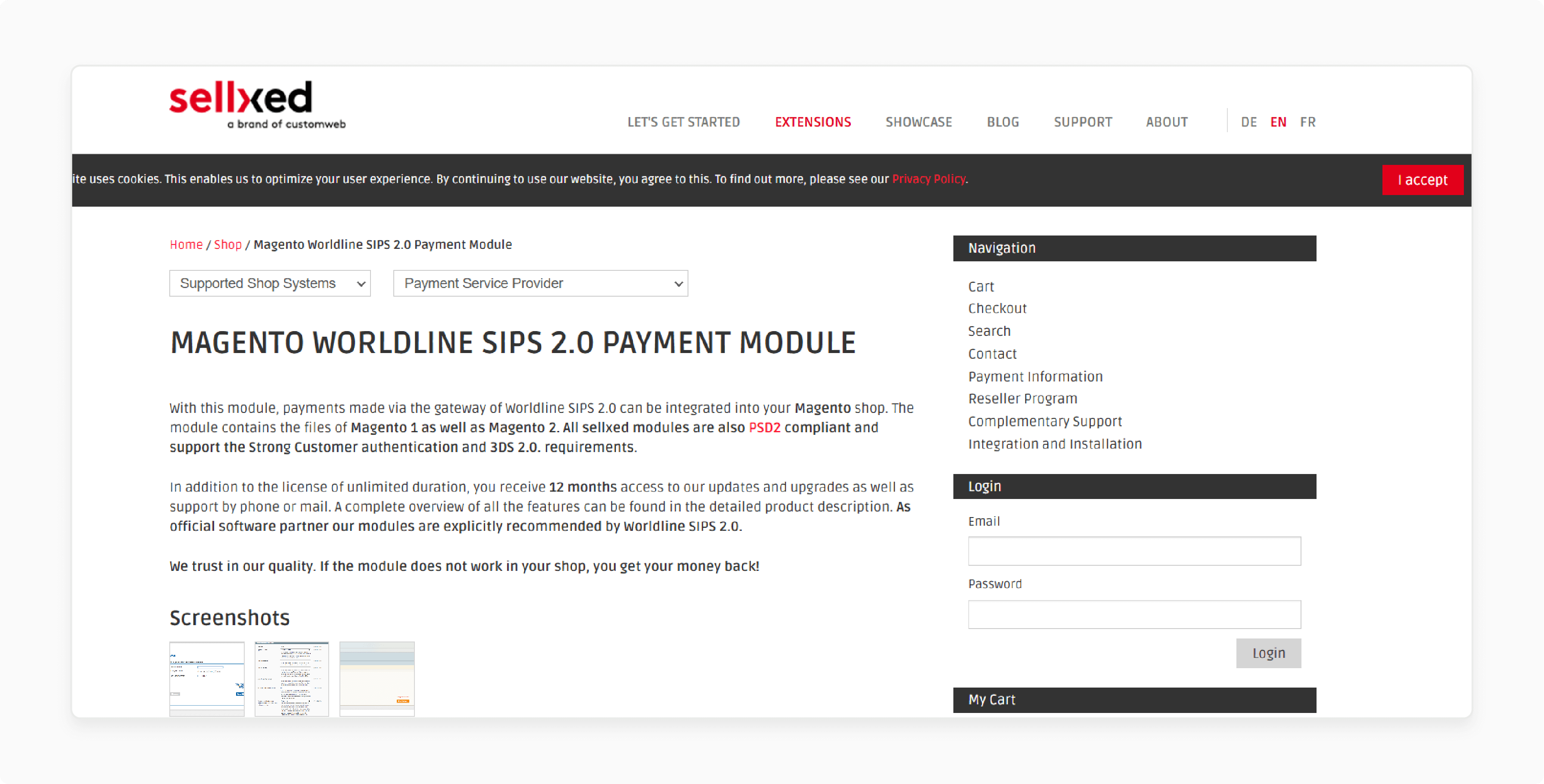This screenshot has width=1544, height=784.
Task: Expand the Supported Shop Systems dropdown
Action: click(x=271, y=283)
